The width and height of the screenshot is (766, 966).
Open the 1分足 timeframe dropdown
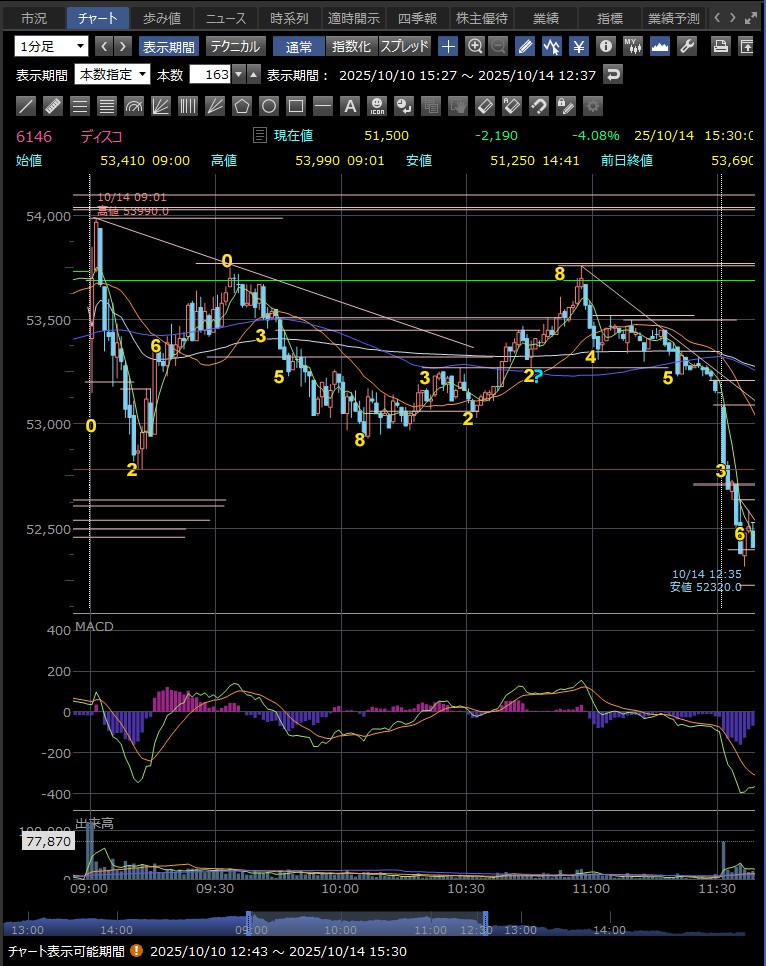click(x=51, y=46)
